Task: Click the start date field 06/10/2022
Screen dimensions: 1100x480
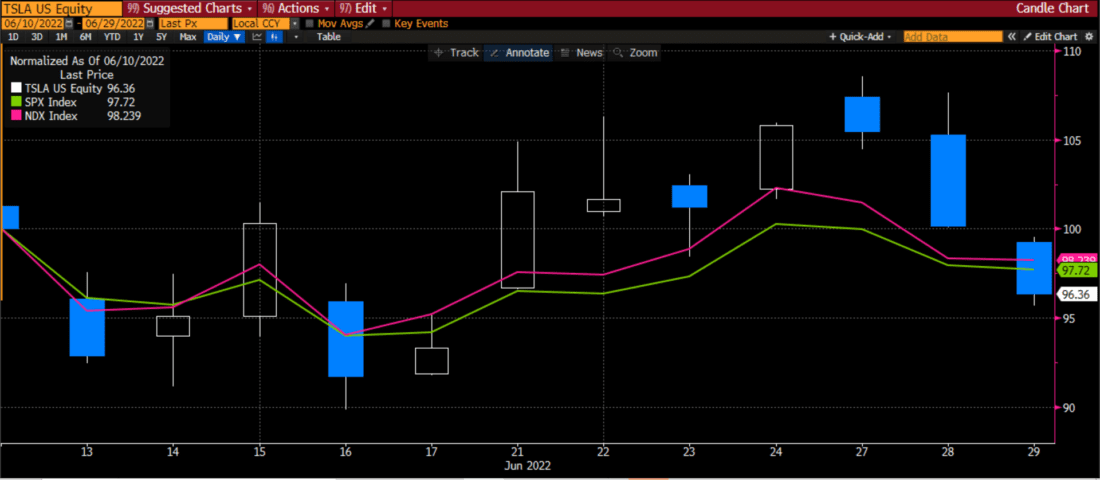Action: [x=32, y=23]
